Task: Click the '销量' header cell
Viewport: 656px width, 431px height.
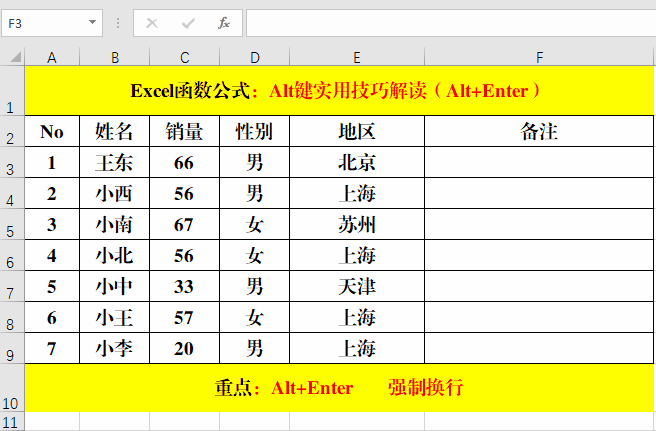Action: [184, 131]
